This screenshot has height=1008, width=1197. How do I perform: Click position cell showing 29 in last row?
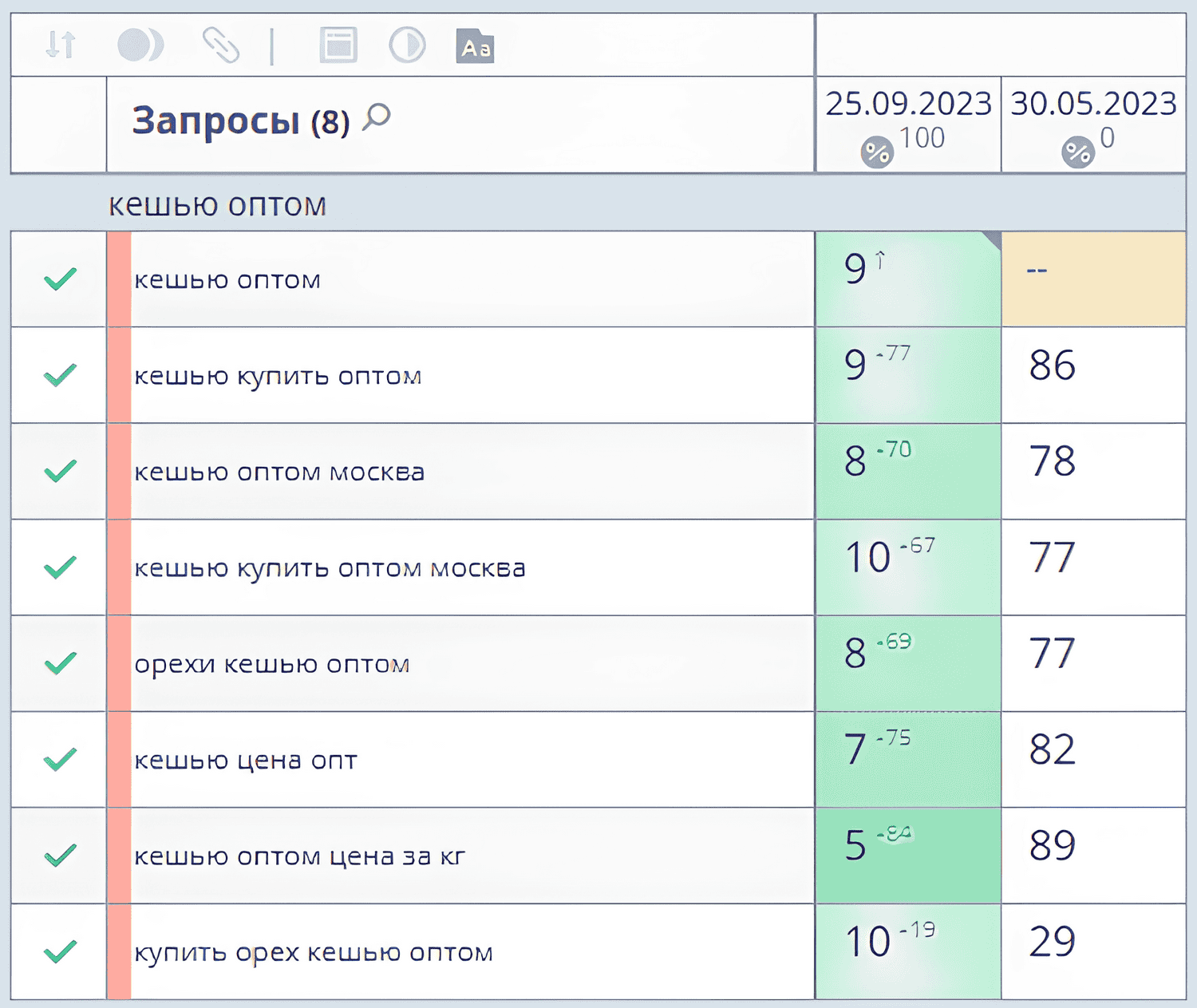click(1053, 942)
